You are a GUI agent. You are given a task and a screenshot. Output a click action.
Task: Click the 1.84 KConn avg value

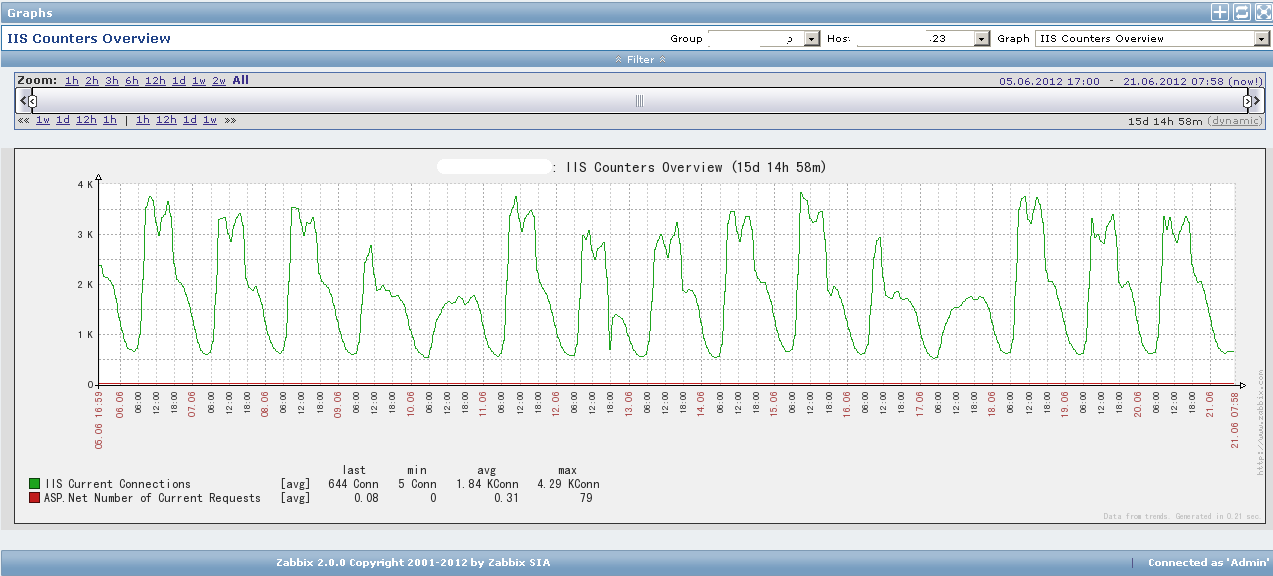pos(487,484)
